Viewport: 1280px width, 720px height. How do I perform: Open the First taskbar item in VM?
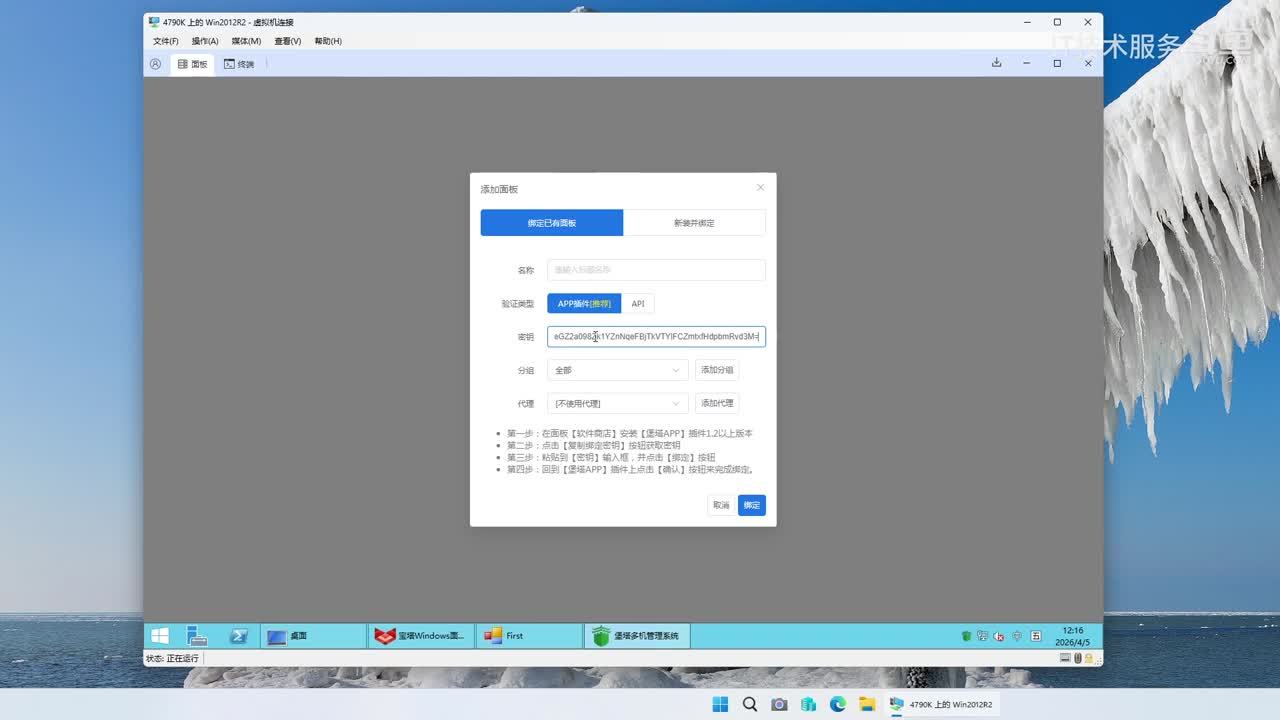click(529, 635)
